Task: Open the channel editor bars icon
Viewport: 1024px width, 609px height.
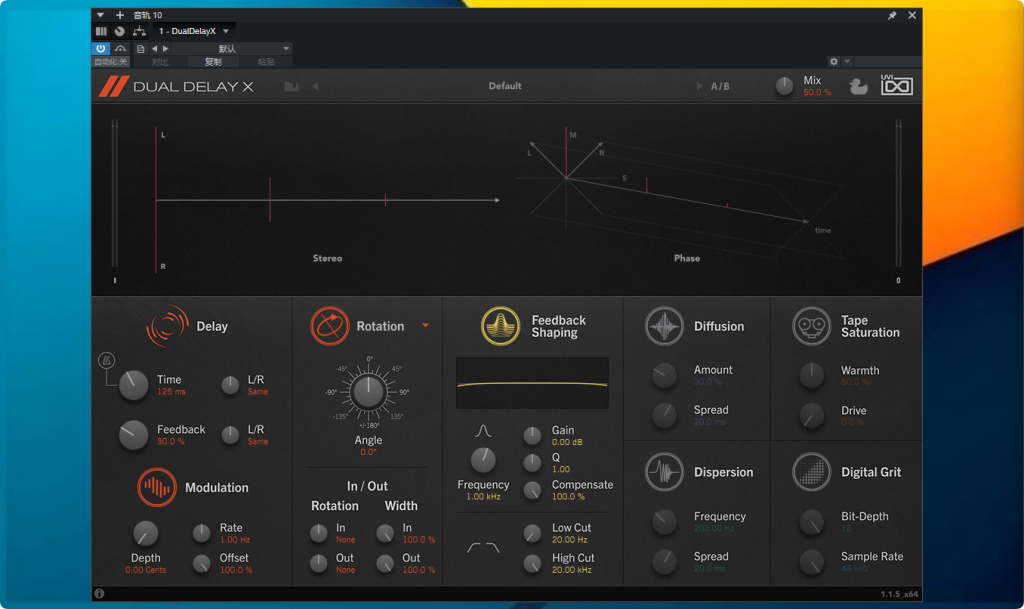Action: click(101, 31)
